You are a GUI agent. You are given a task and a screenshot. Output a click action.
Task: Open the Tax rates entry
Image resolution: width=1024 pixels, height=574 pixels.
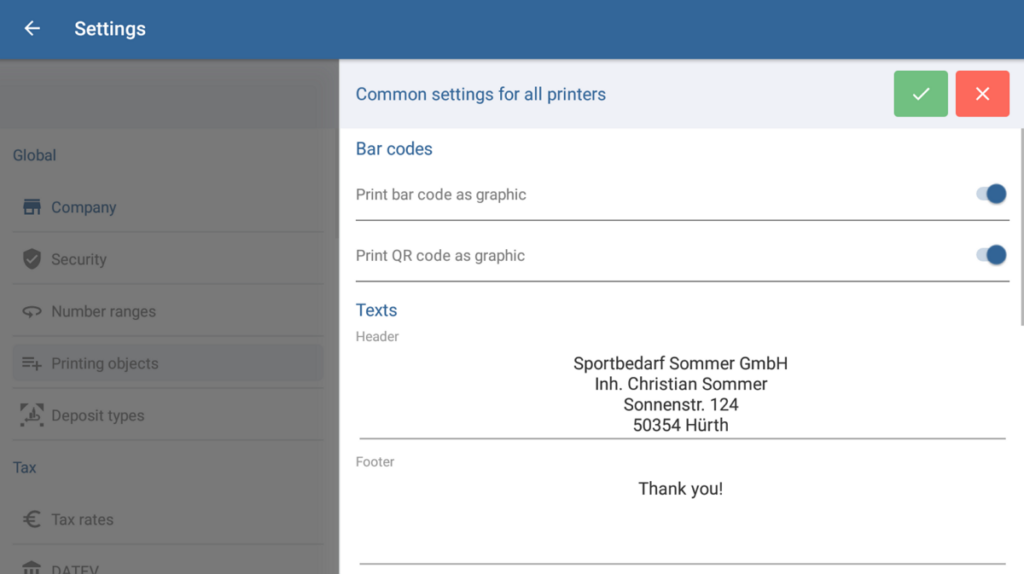point(83,520)
